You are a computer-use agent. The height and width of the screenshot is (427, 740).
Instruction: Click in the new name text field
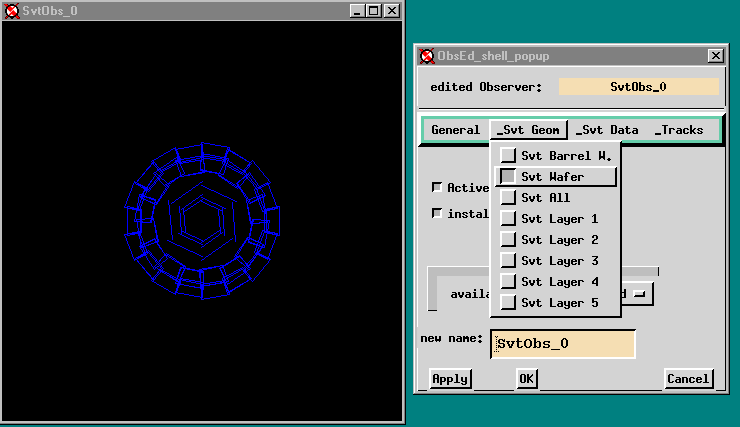564,343
